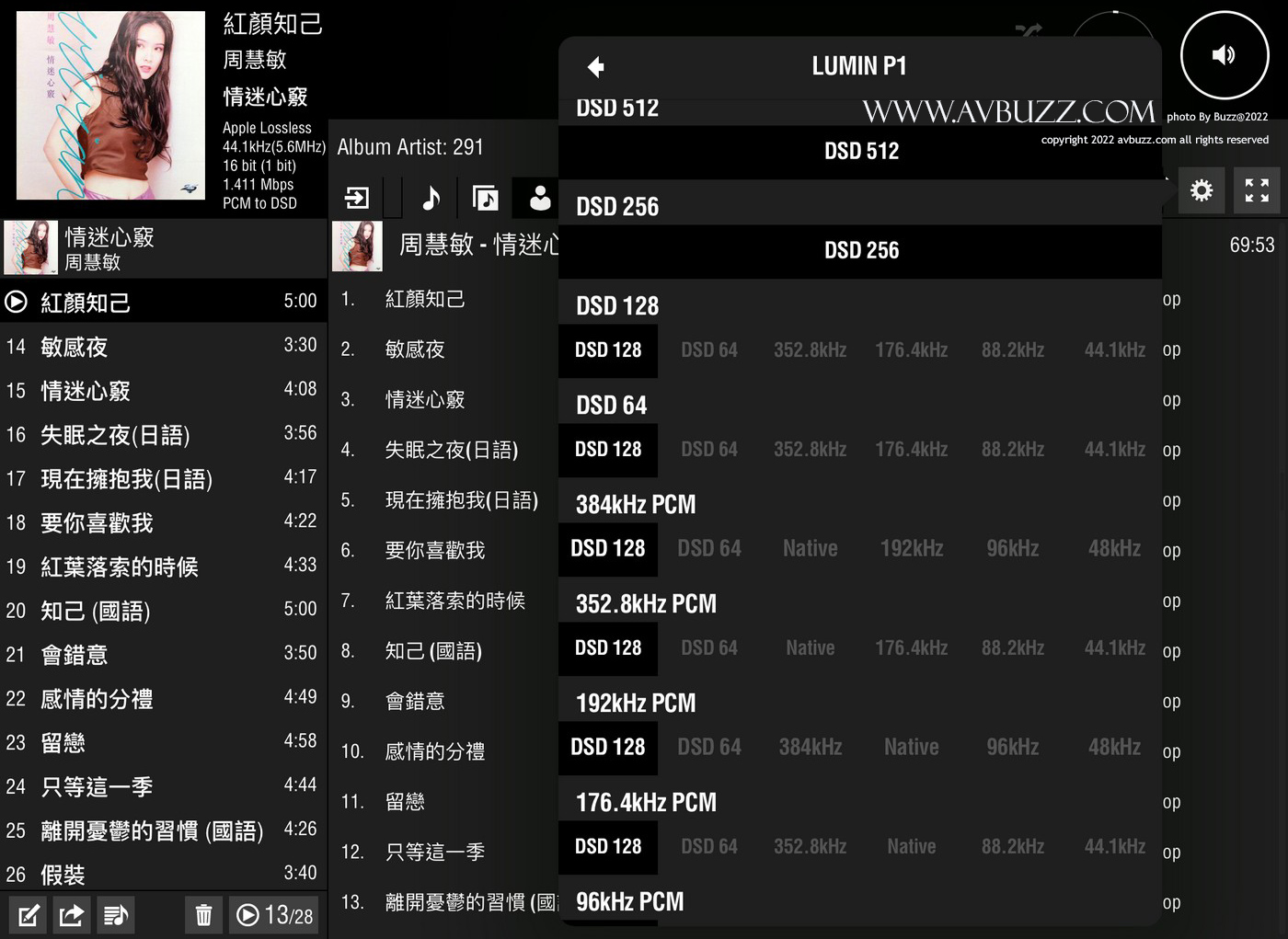
Task: Set 192kHz PCM output to 96kHz
Action: (x=1012, y=748)
